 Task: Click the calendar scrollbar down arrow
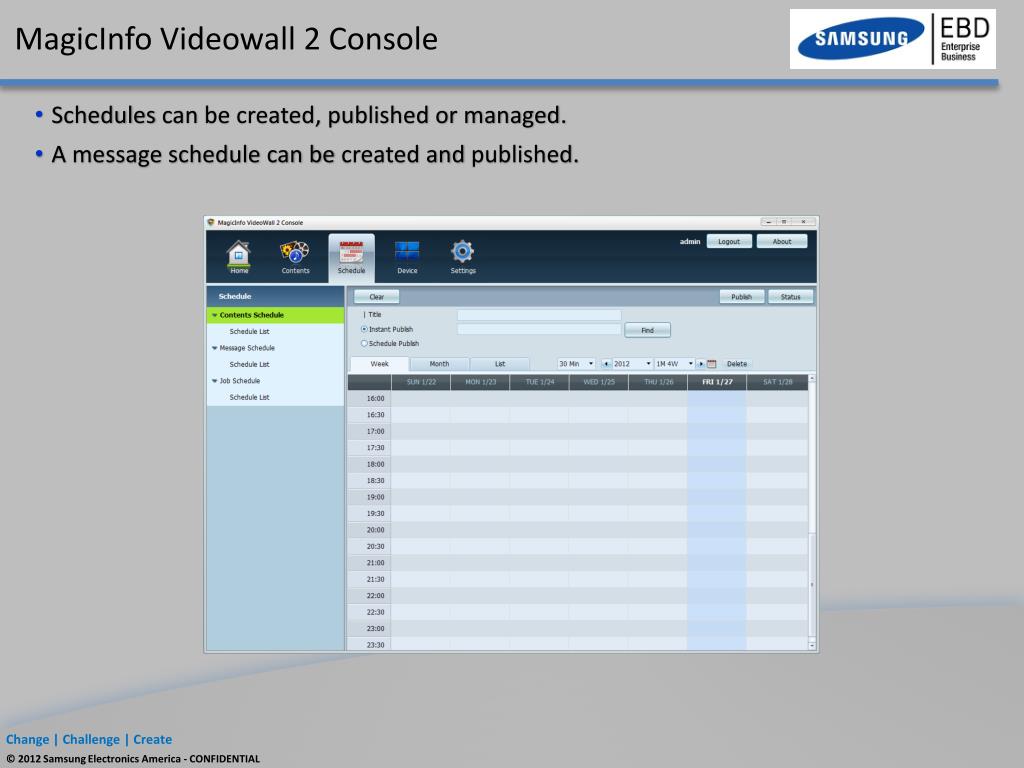point(812,645)
